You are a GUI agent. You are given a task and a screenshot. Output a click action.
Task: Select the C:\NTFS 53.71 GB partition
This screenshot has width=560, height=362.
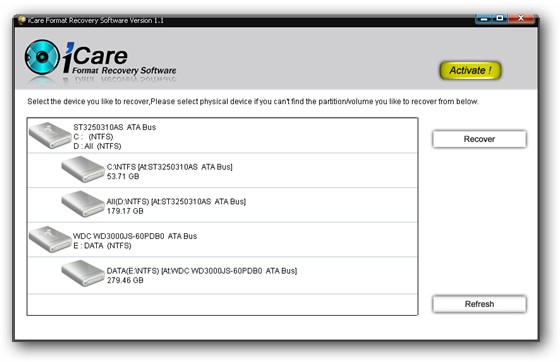point(222,171)
